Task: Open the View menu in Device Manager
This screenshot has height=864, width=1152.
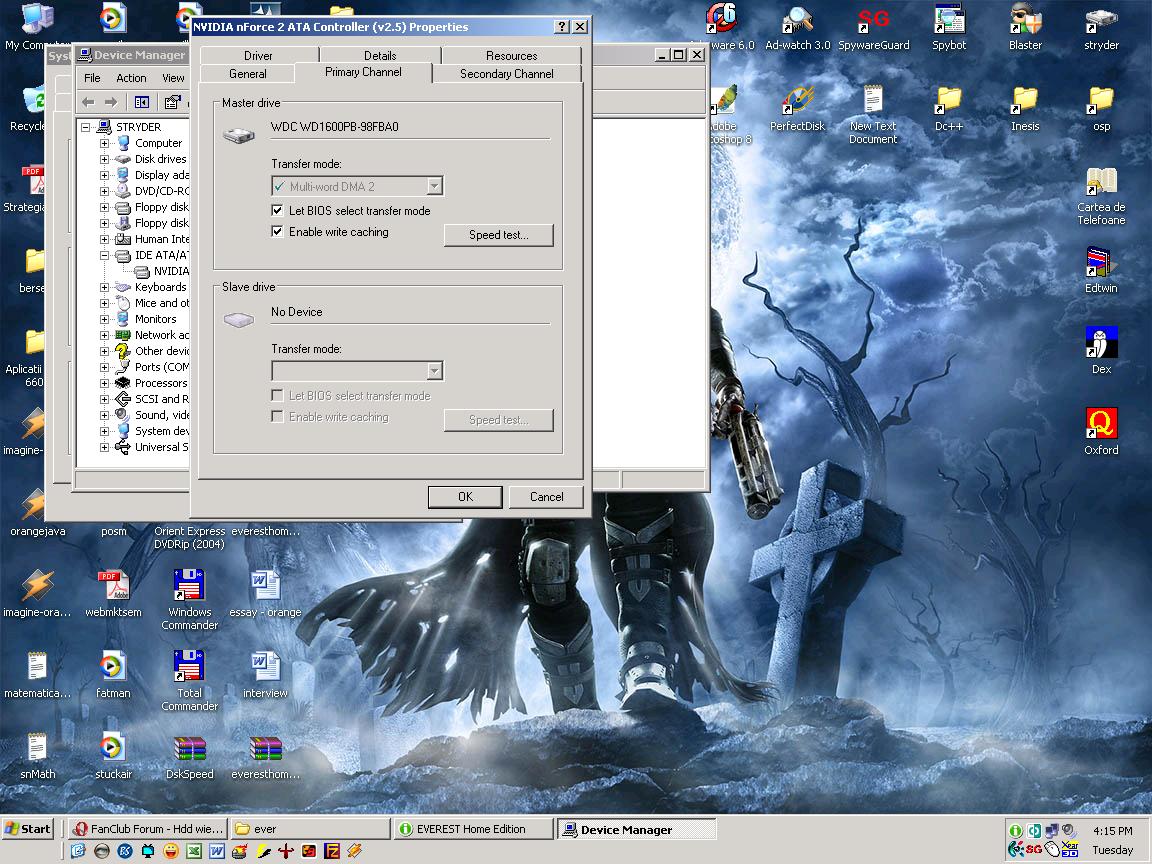Action: pos(173,78)
